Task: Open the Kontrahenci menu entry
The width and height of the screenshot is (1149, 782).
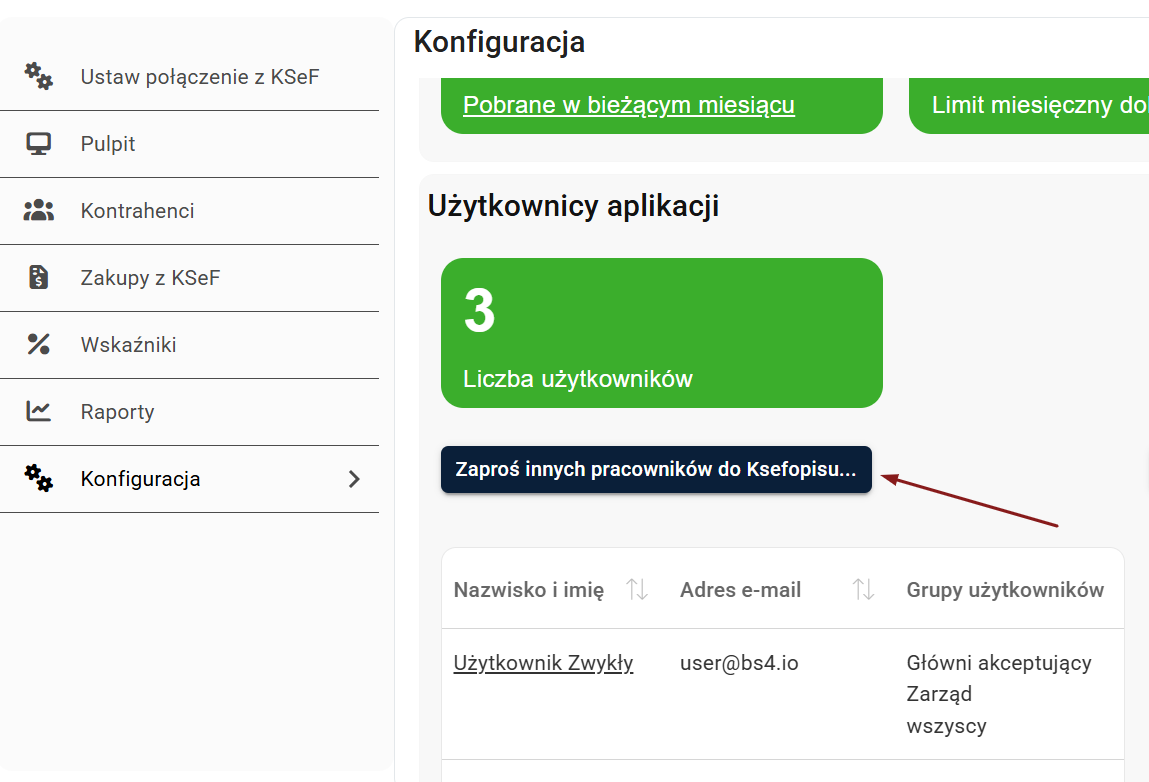Action: point(138,211)
